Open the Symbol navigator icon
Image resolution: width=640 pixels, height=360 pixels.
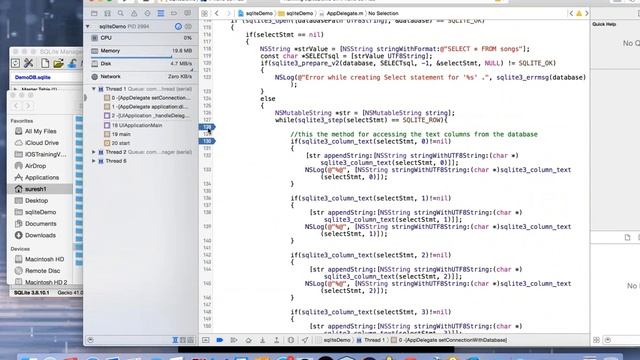pyautogui.click(x=107, y=13)
